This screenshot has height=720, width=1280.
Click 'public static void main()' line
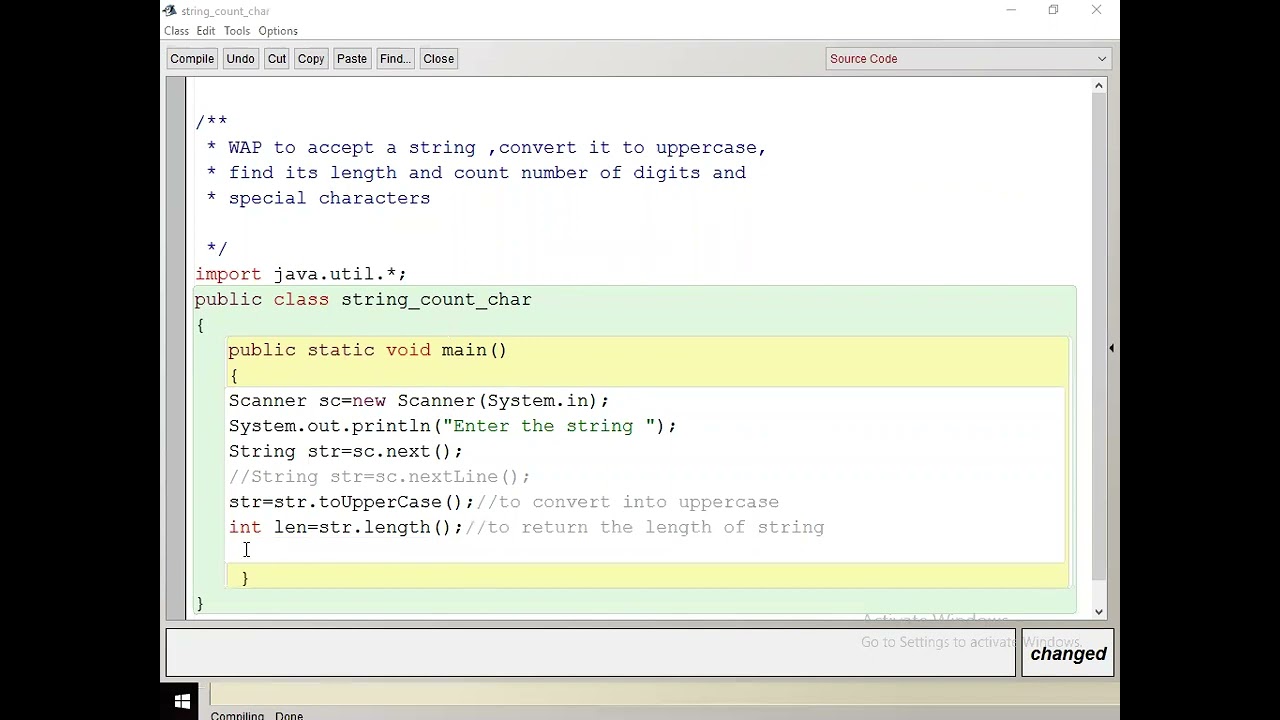[367, 350]
